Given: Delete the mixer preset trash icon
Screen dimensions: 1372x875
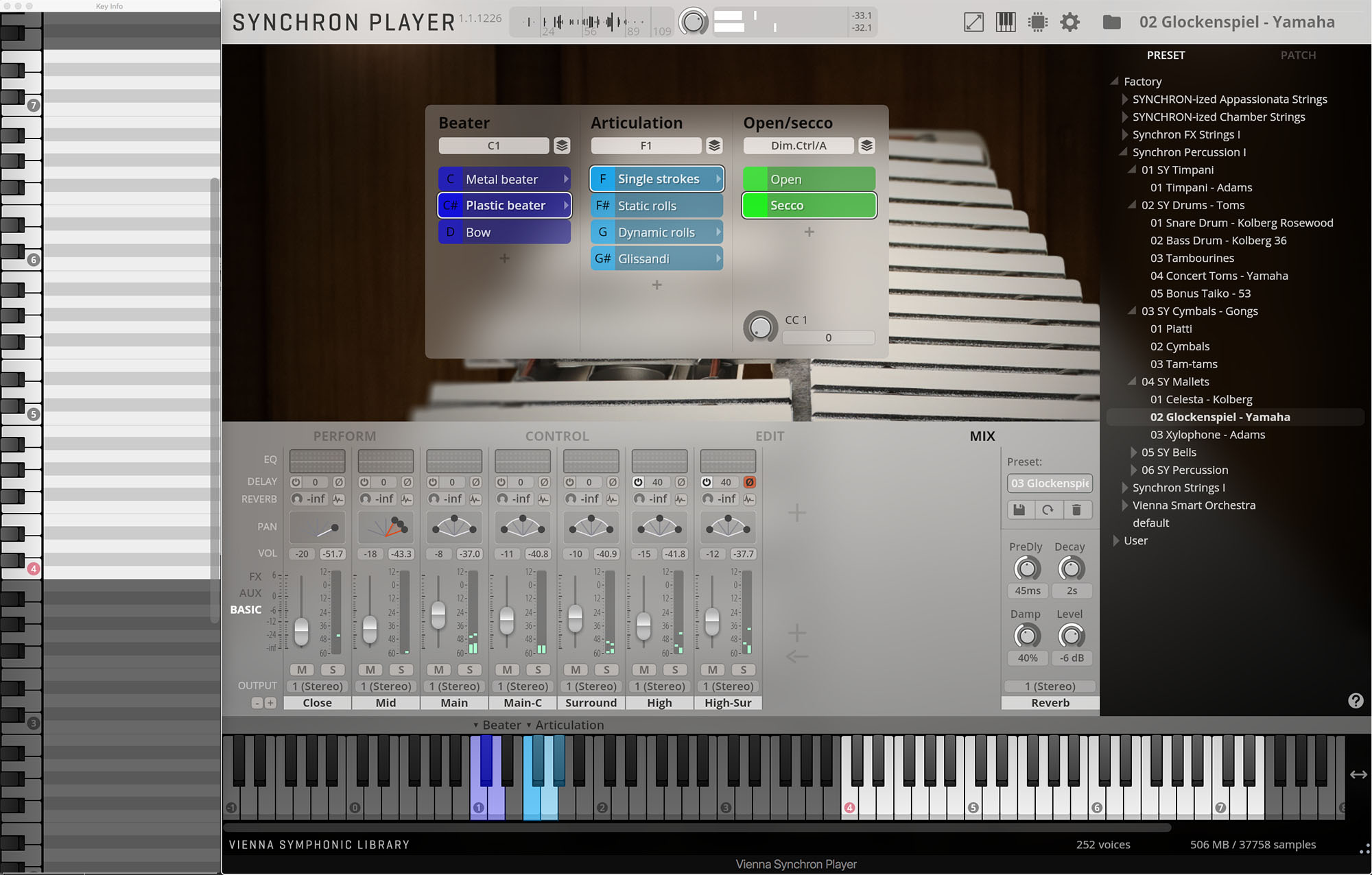Looking at the screenshot, I should click(x=1077, y=510).
